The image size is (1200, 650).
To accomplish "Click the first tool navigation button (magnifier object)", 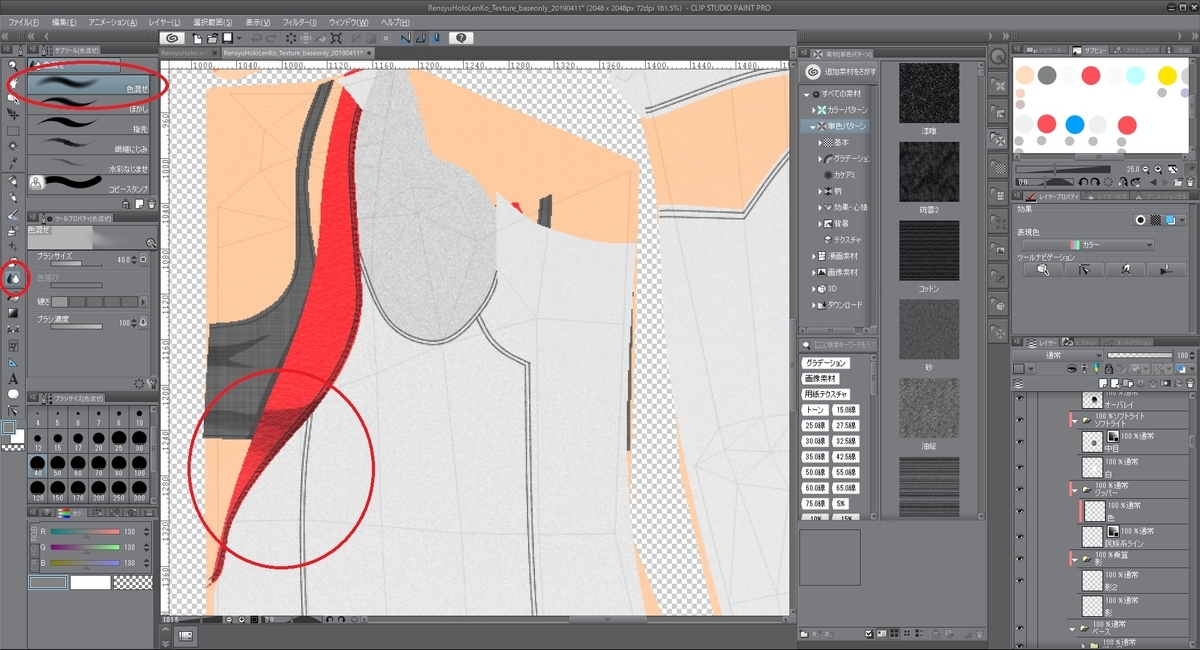I will click(1043, 269).
